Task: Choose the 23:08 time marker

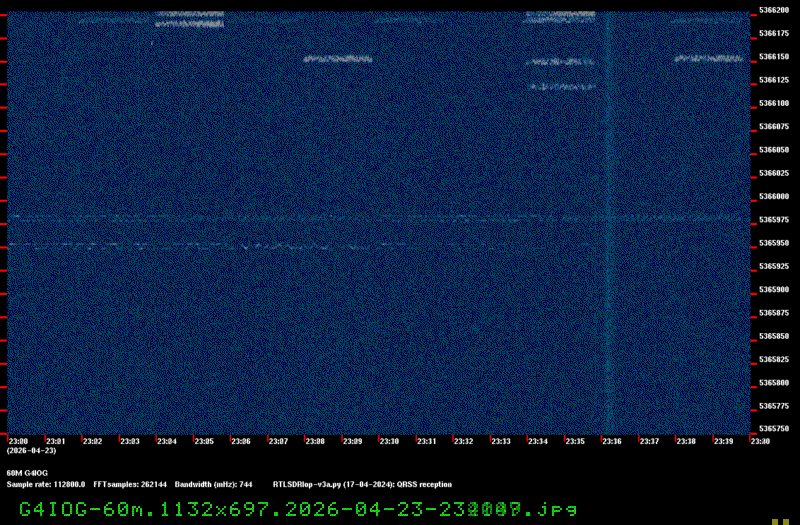Action: point(315,441)
